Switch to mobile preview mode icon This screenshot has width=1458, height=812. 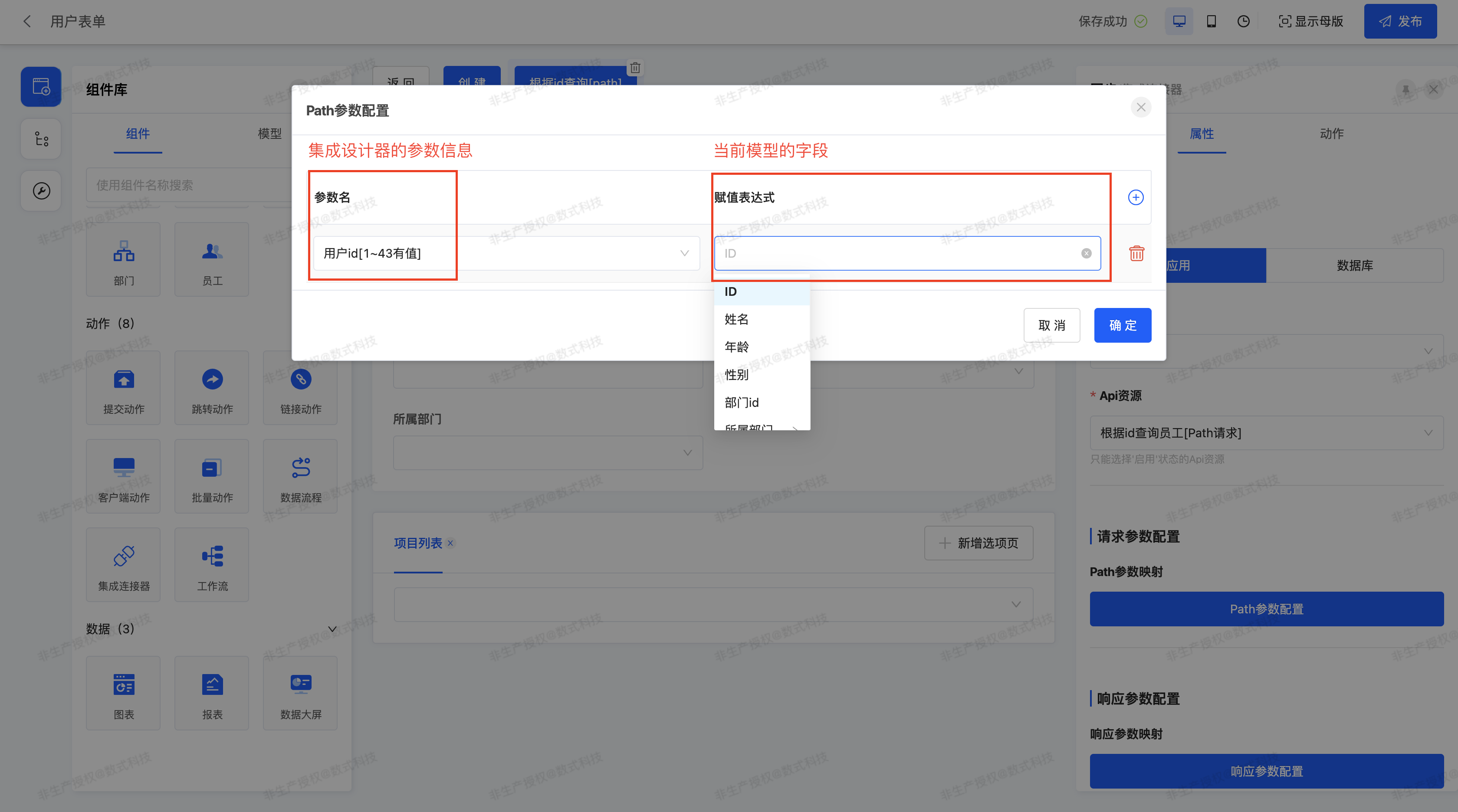[x=1211, y=22]
